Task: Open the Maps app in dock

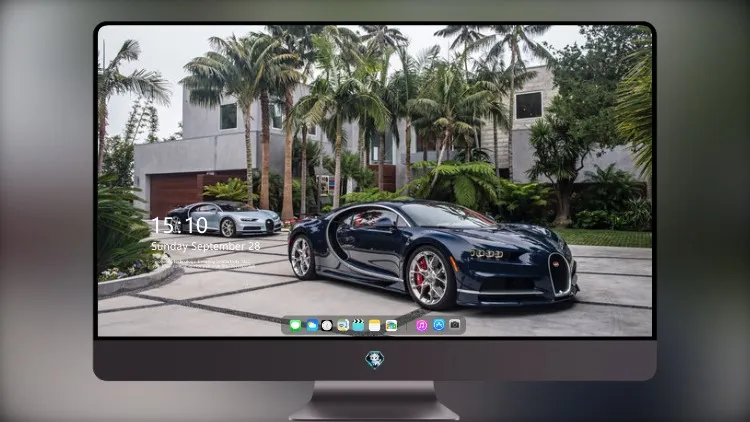Action: pos(343,325)
